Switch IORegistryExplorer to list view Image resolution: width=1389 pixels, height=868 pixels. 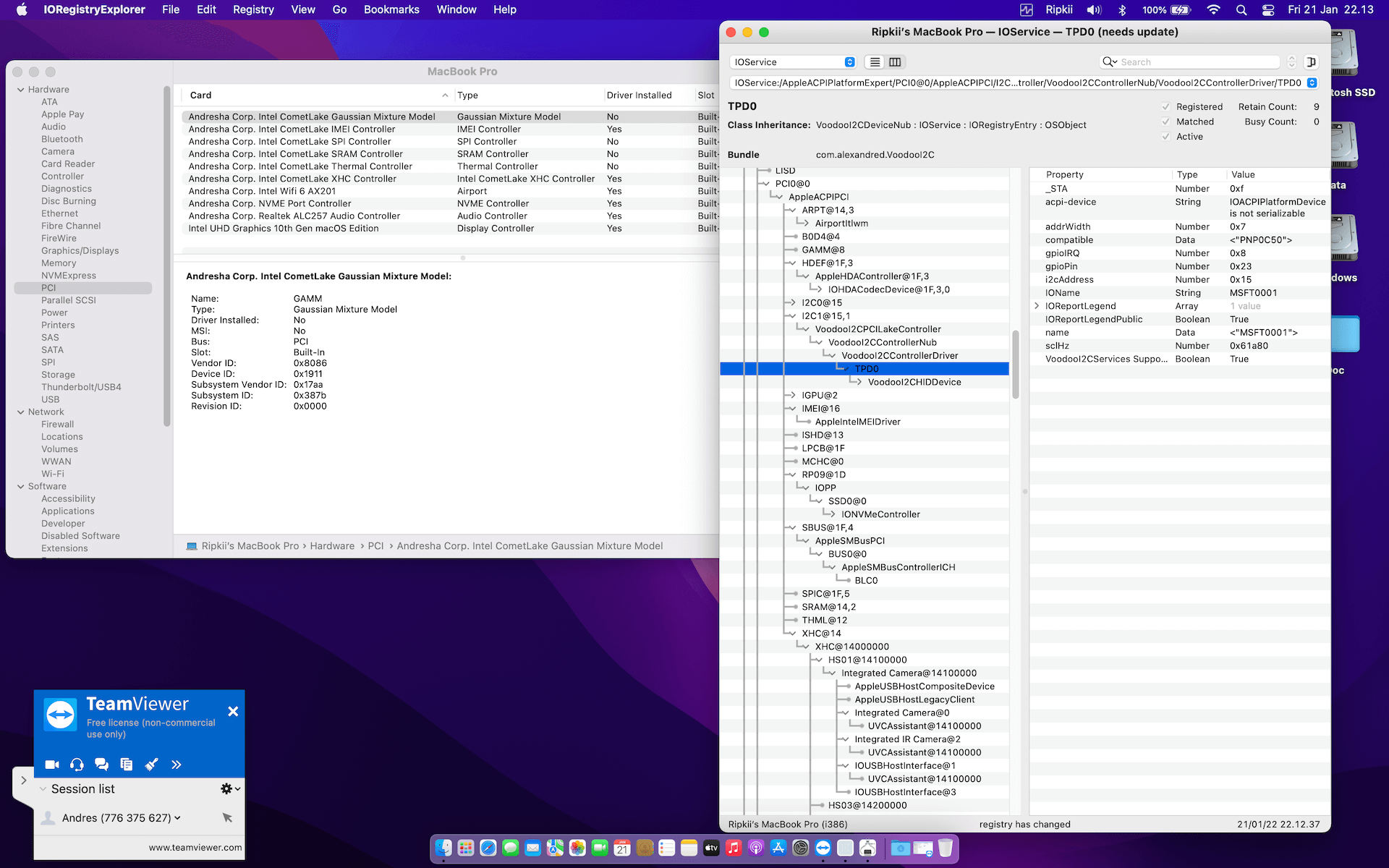[x=875, y=62]
